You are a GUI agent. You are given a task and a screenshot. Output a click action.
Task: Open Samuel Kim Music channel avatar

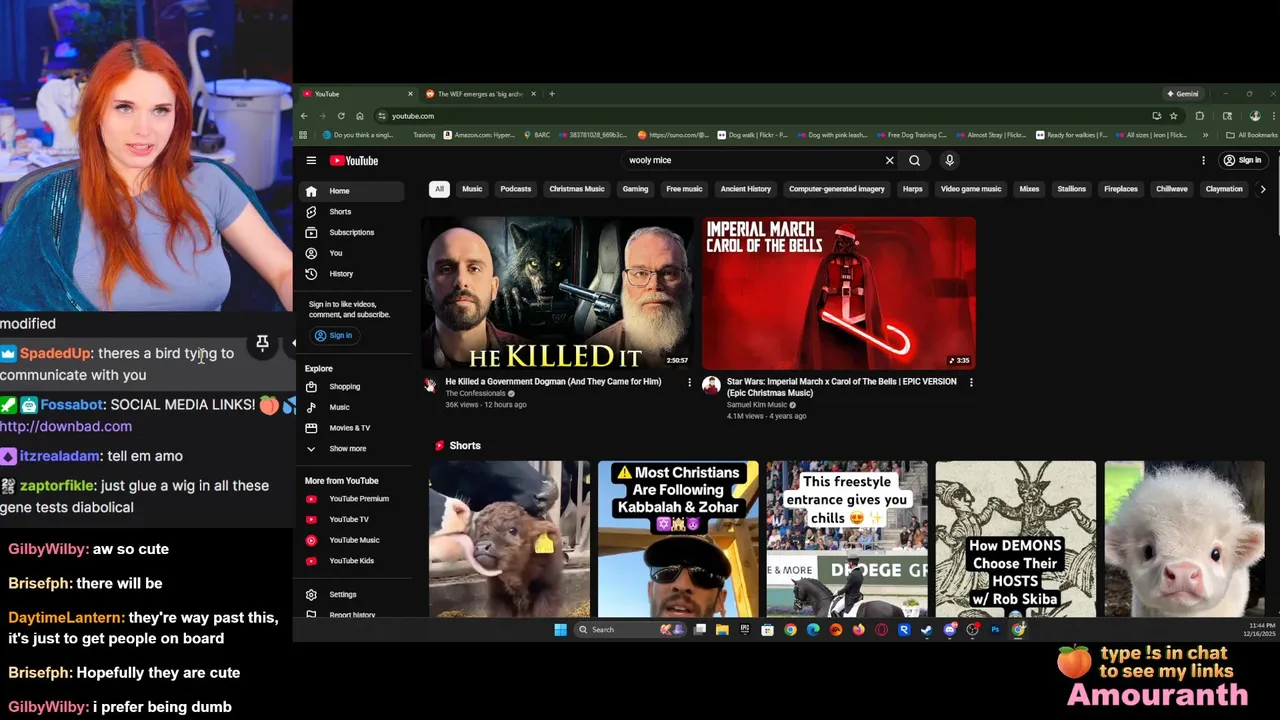711,385
